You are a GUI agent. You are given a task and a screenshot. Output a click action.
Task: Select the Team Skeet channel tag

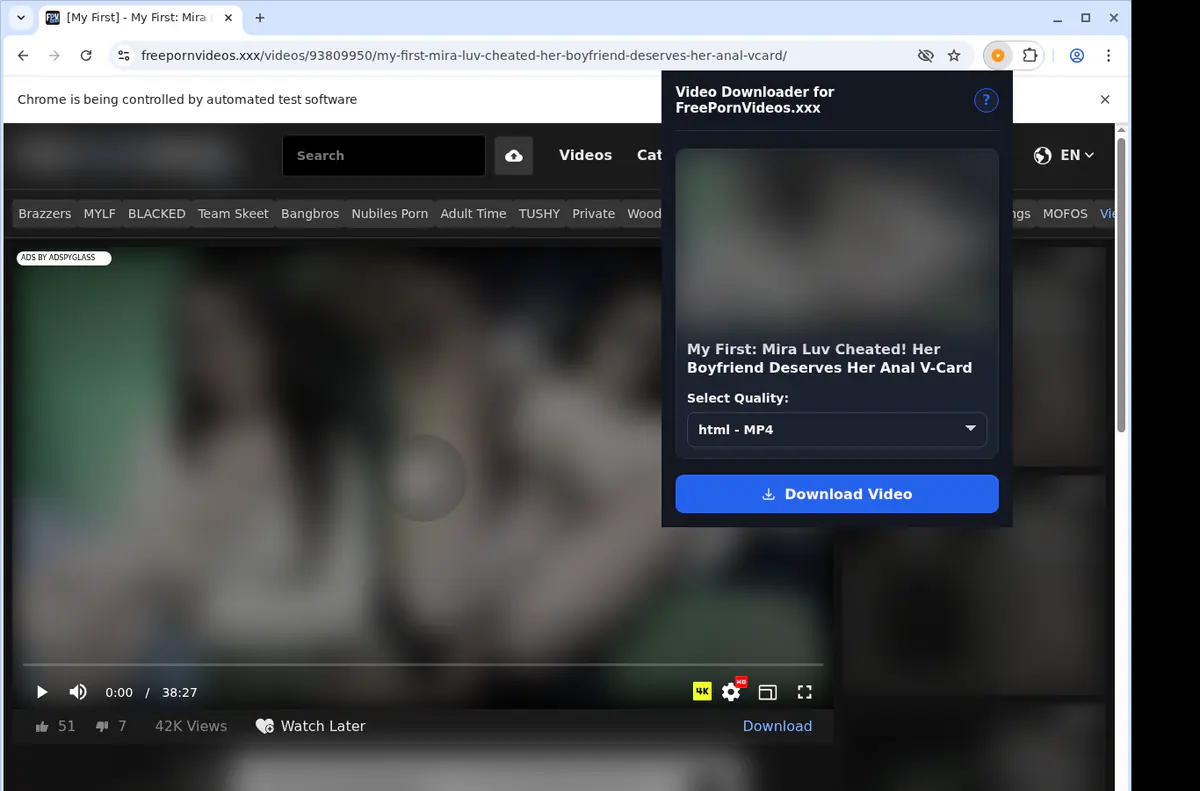233,214
